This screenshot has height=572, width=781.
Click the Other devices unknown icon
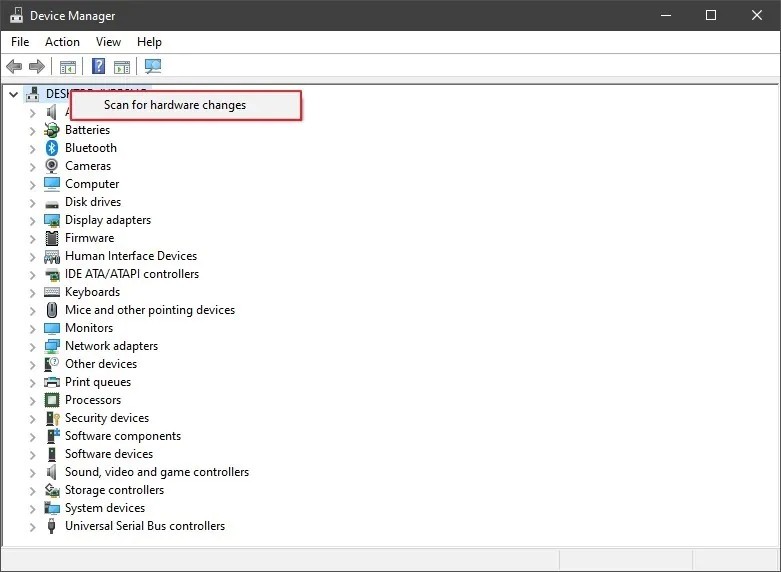52,364
